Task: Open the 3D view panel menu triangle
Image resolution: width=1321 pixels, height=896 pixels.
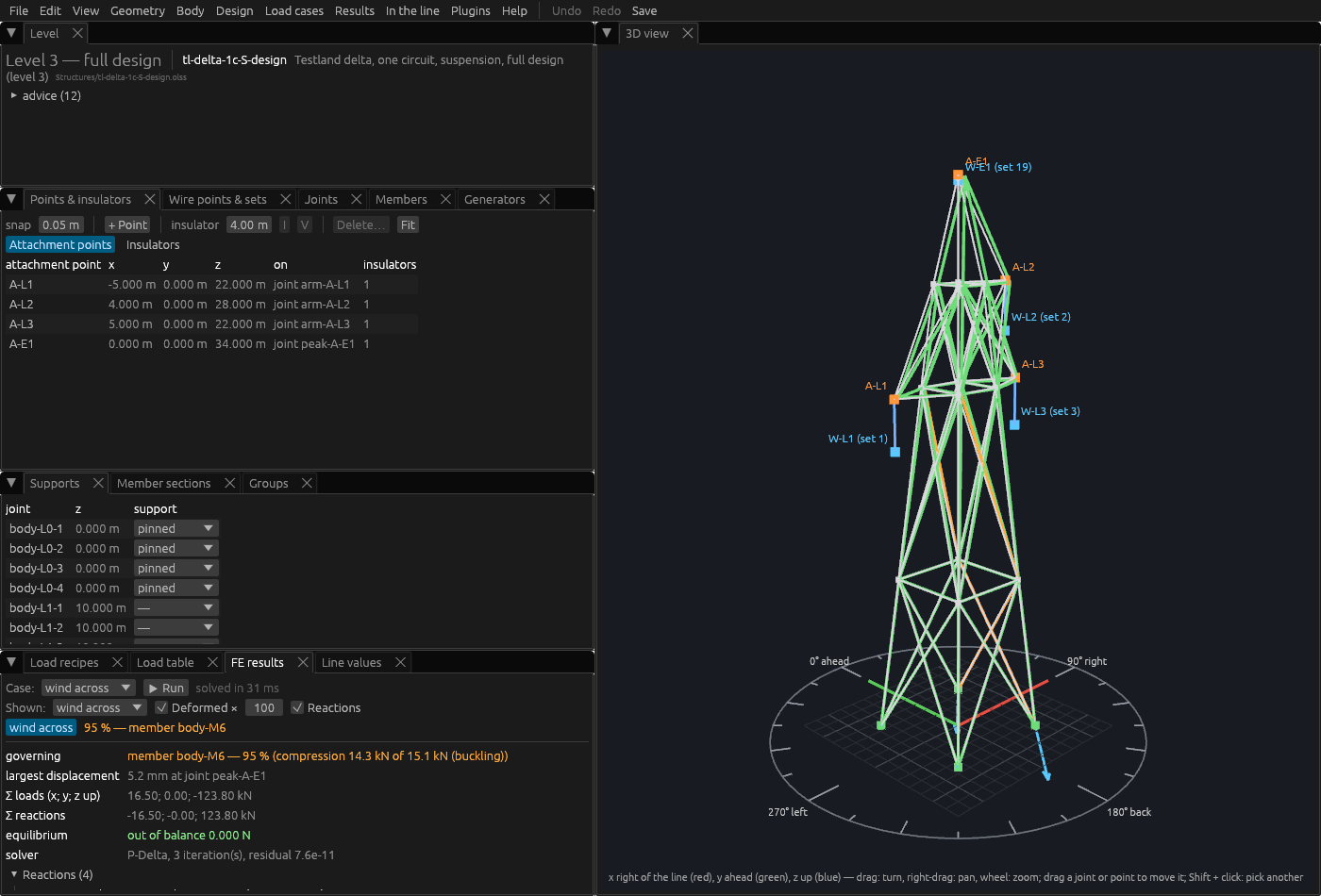Action: [607, 33]
